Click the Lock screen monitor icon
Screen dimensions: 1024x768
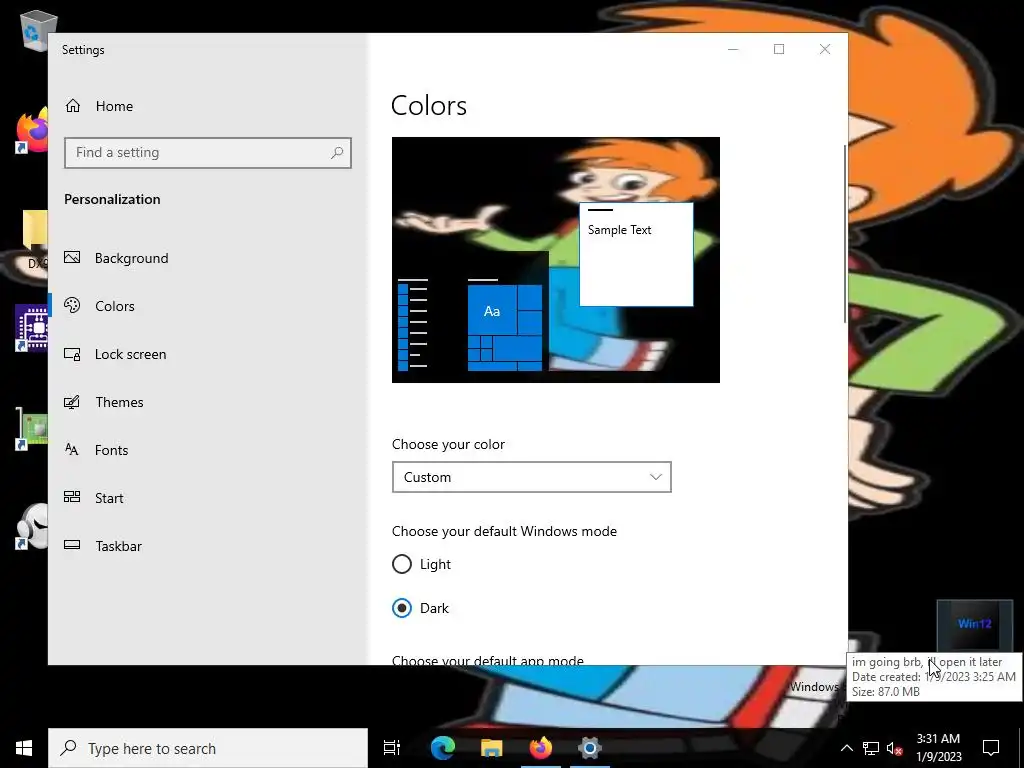point(72,354)
